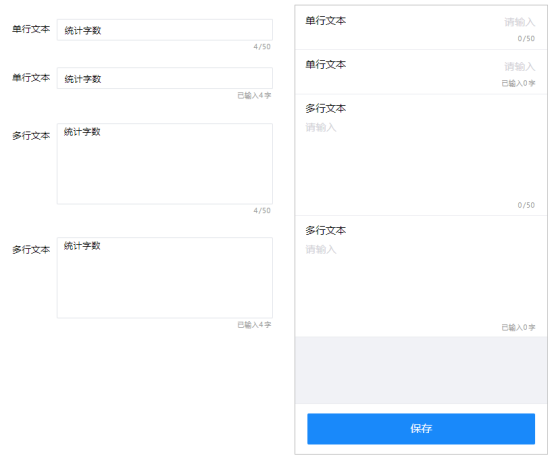Click the last 多行文本 label in the mobile panel
The width and height of the screenshot is (554, 461).
326,230
